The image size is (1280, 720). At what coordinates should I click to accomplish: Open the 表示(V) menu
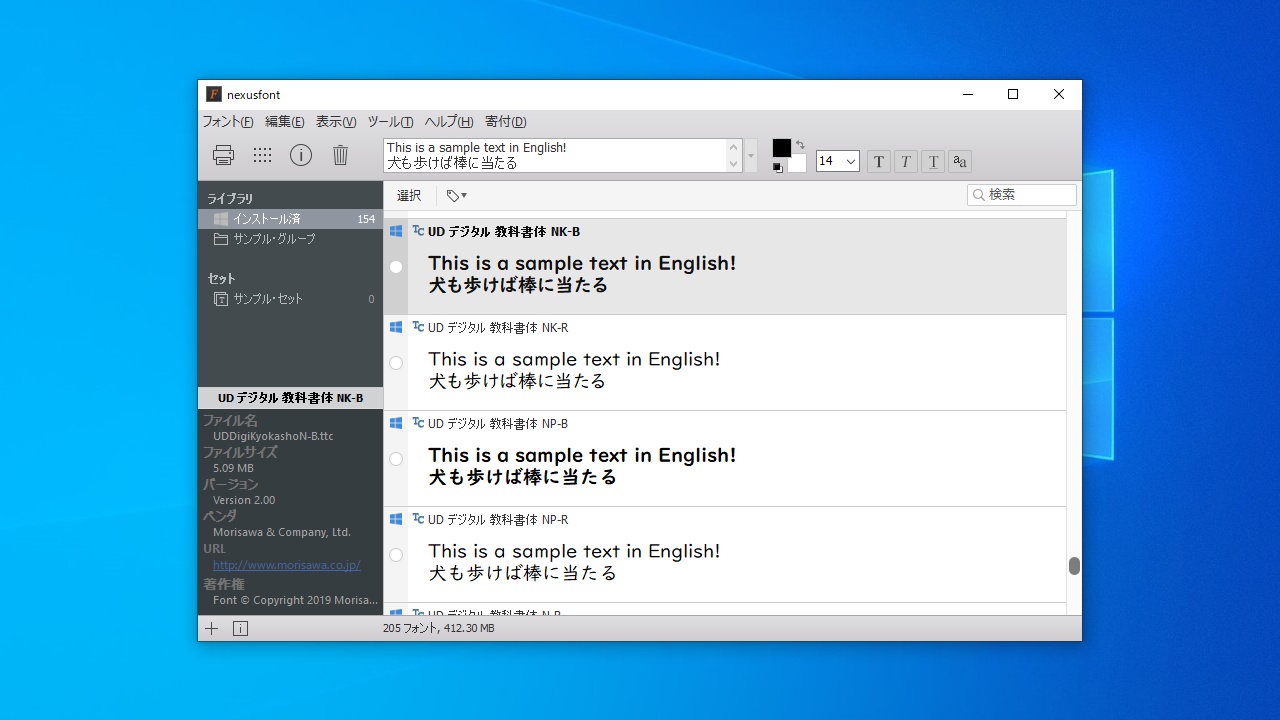coord(336,122)
